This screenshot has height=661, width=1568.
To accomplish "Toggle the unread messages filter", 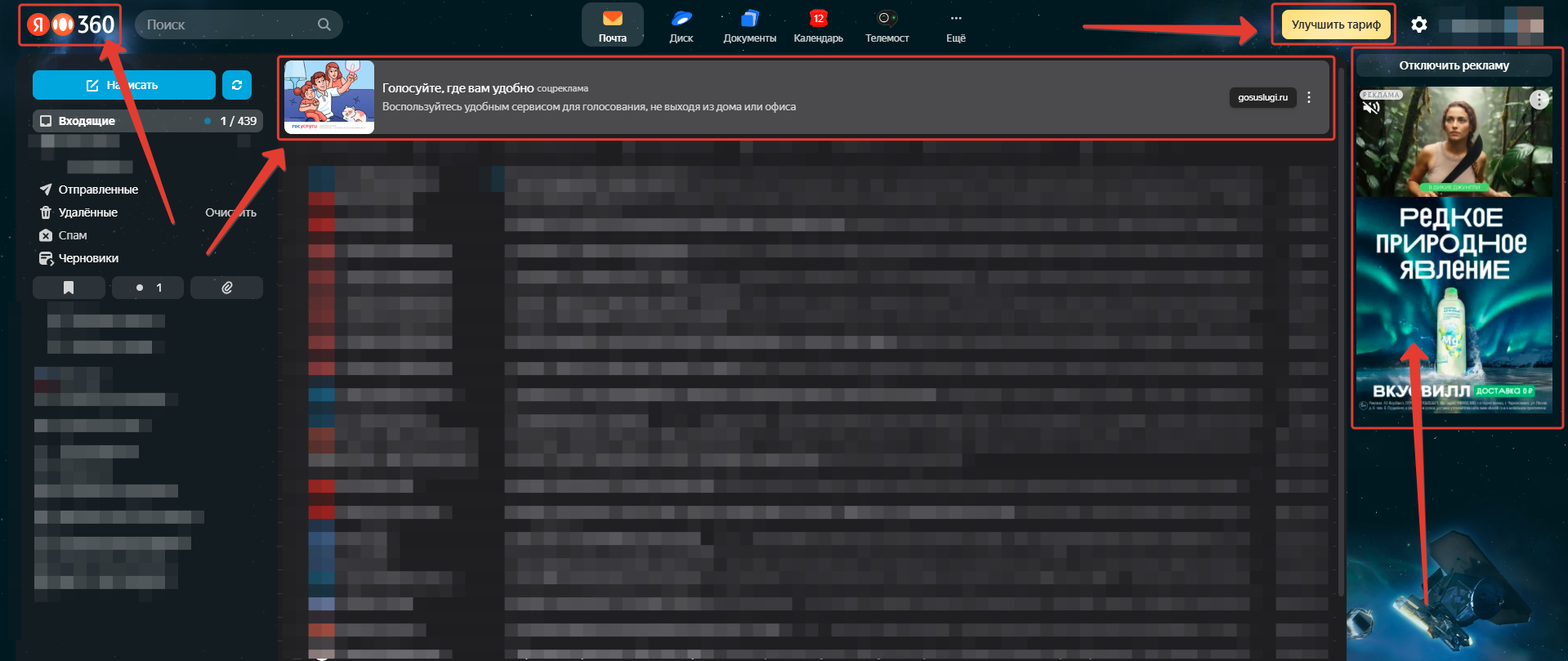I will click(148, 288).
